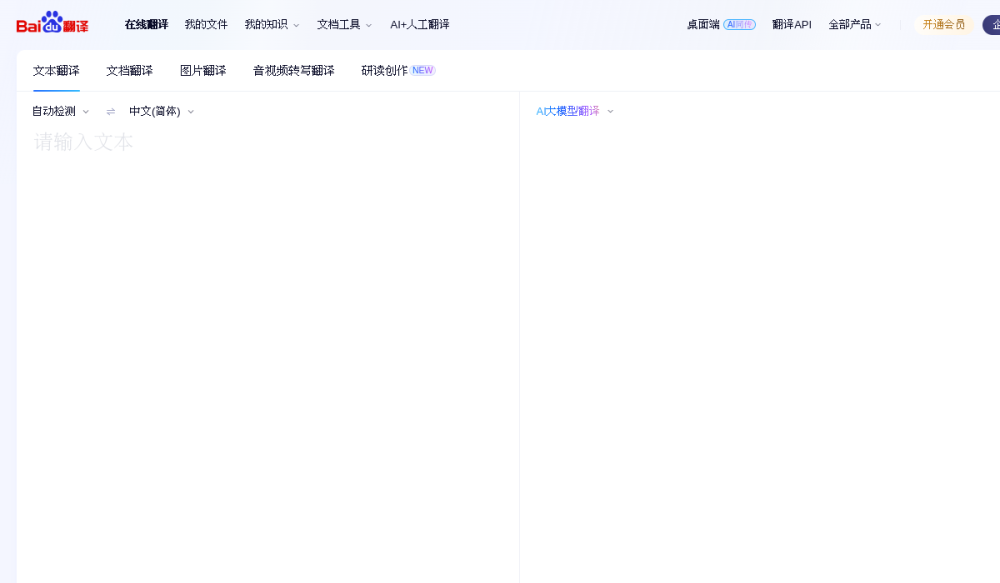
Task: Go to 我的文件 page
Action: (x=206, y=24)
